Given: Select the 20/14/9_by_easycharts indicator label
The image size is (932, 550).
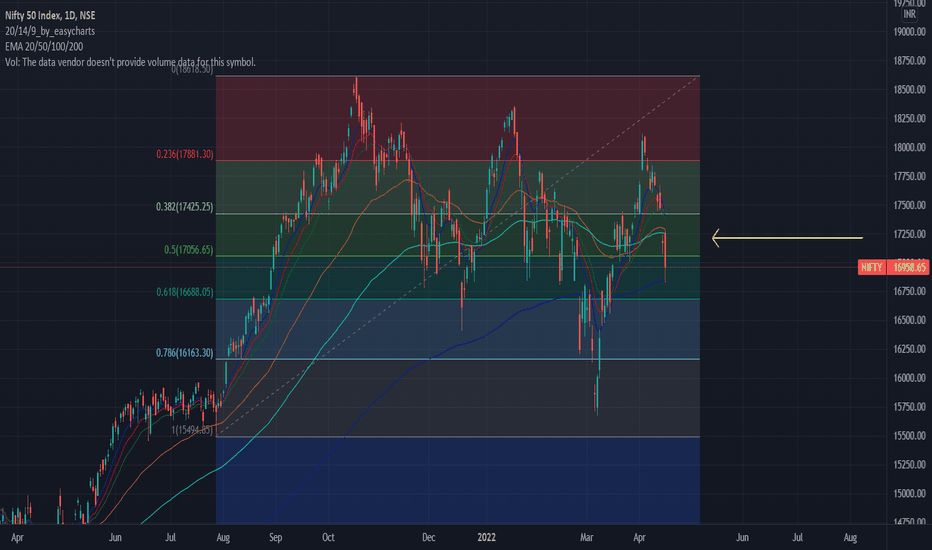Looking at the screenshot, I should tap(50, 31).
